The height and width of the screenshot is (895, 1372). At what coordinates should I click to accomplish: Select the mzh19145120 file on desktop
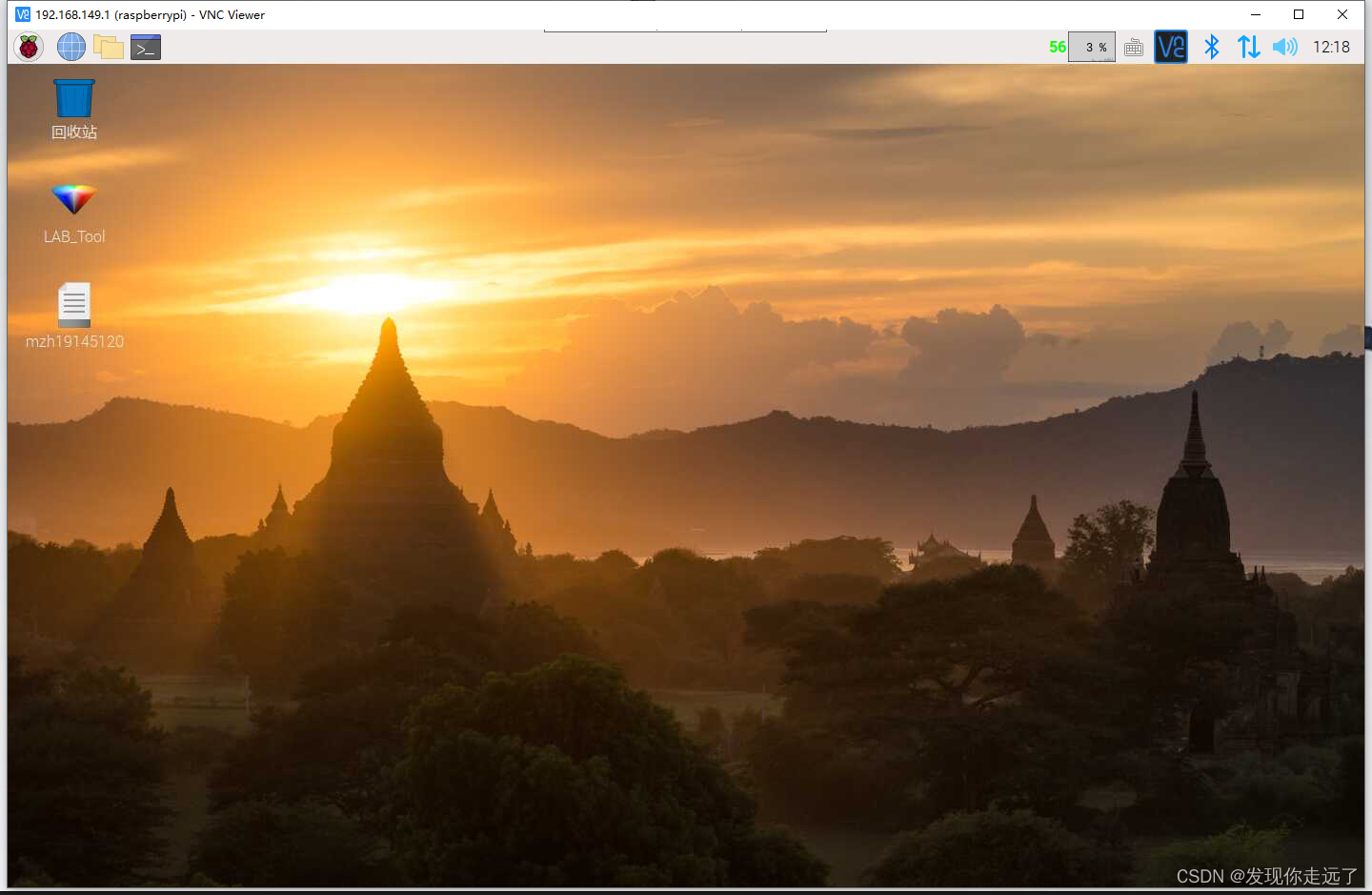74,316
